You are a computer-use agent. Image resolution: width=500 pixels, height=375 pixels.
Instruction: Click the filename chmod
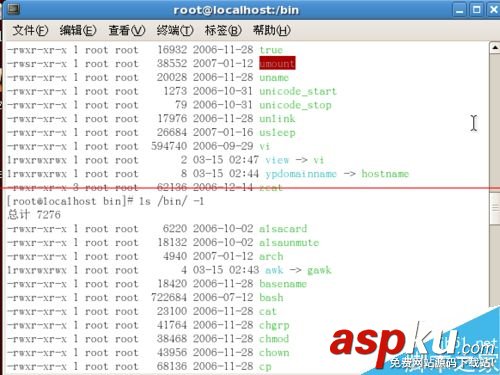pos(274,339)
